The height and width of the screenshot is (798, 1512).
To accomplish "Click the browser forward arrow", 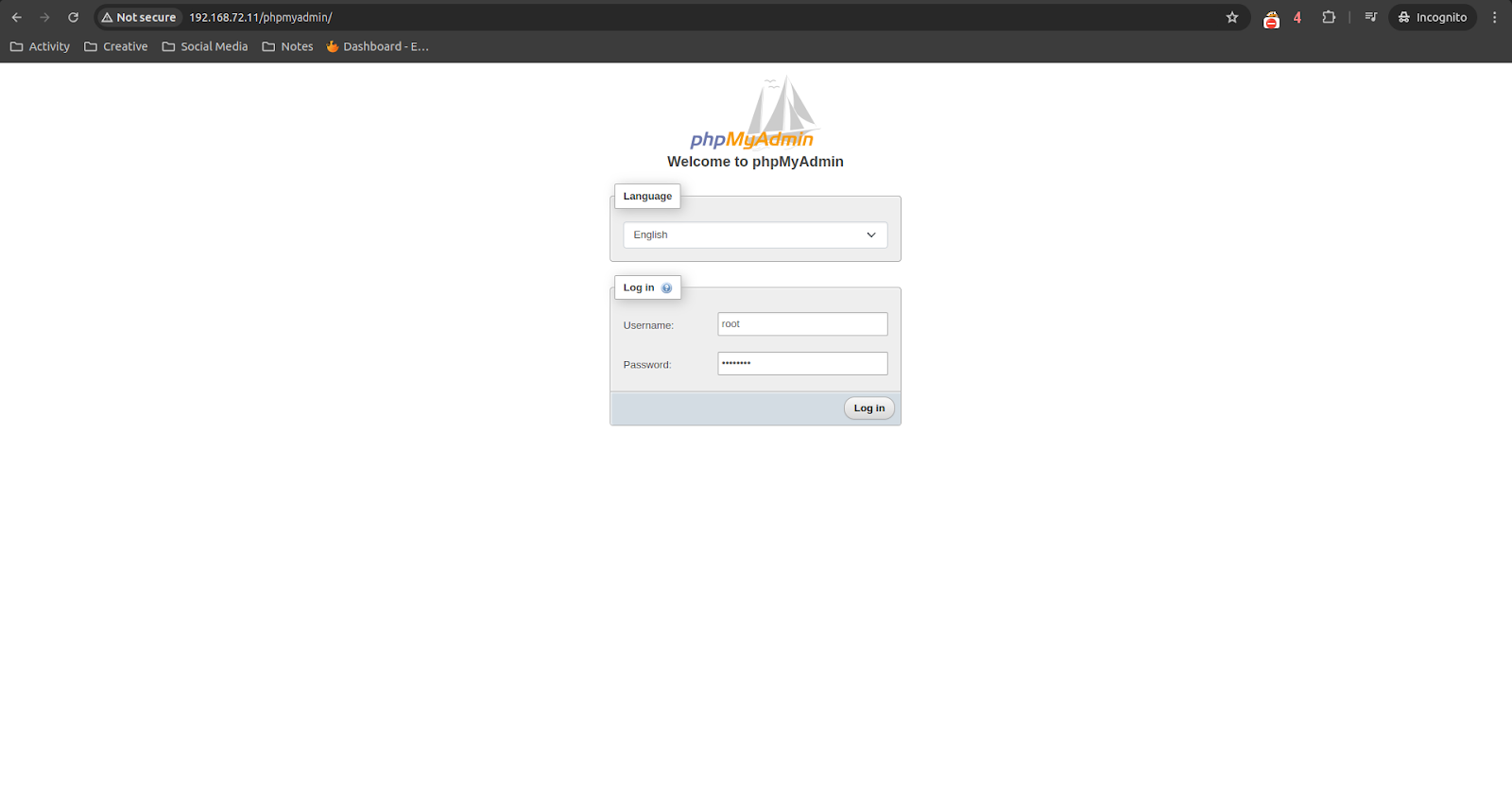I will tap(44, 17).
